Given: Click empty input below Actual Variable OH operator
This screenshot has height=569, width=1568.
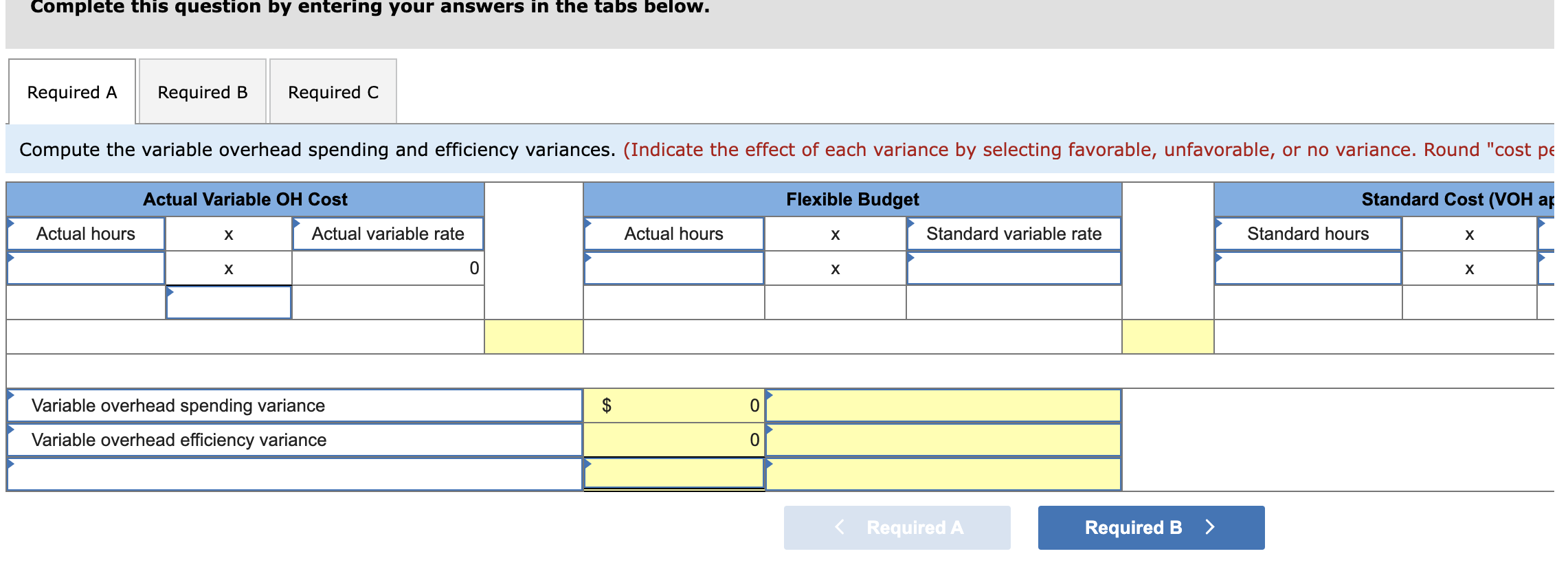Looking at the screenshot, I should tap(229, 303).
